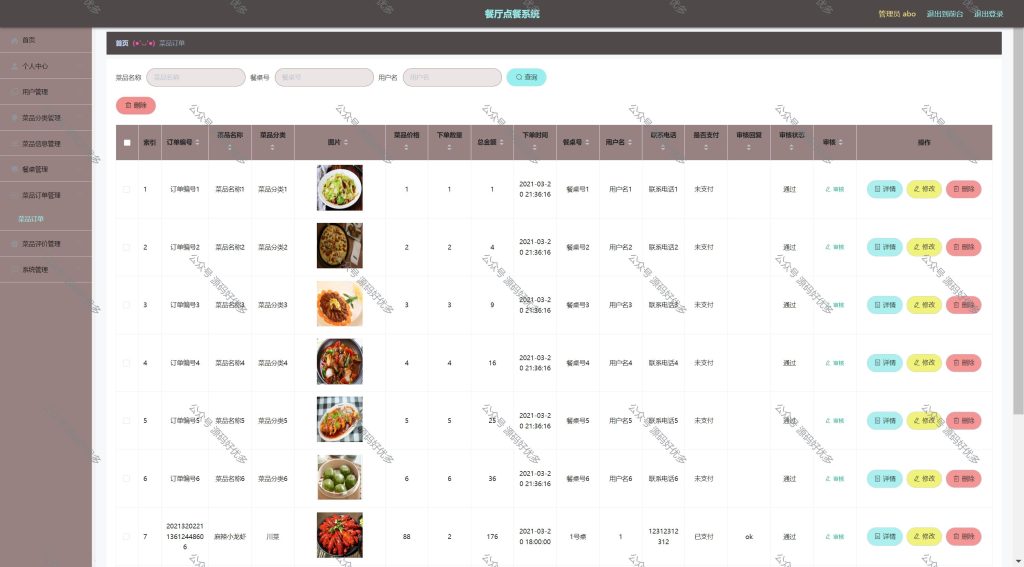Click 退出到前台 link in header

coord(944,14)
